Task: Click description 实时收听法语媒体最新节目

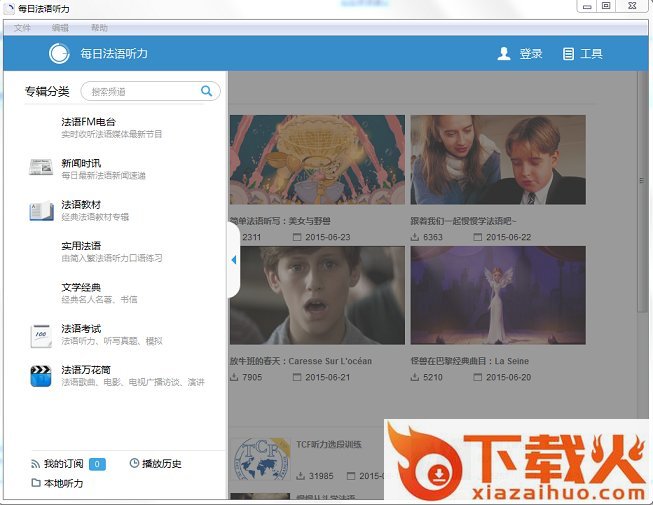Action: [x=112, y=134]
